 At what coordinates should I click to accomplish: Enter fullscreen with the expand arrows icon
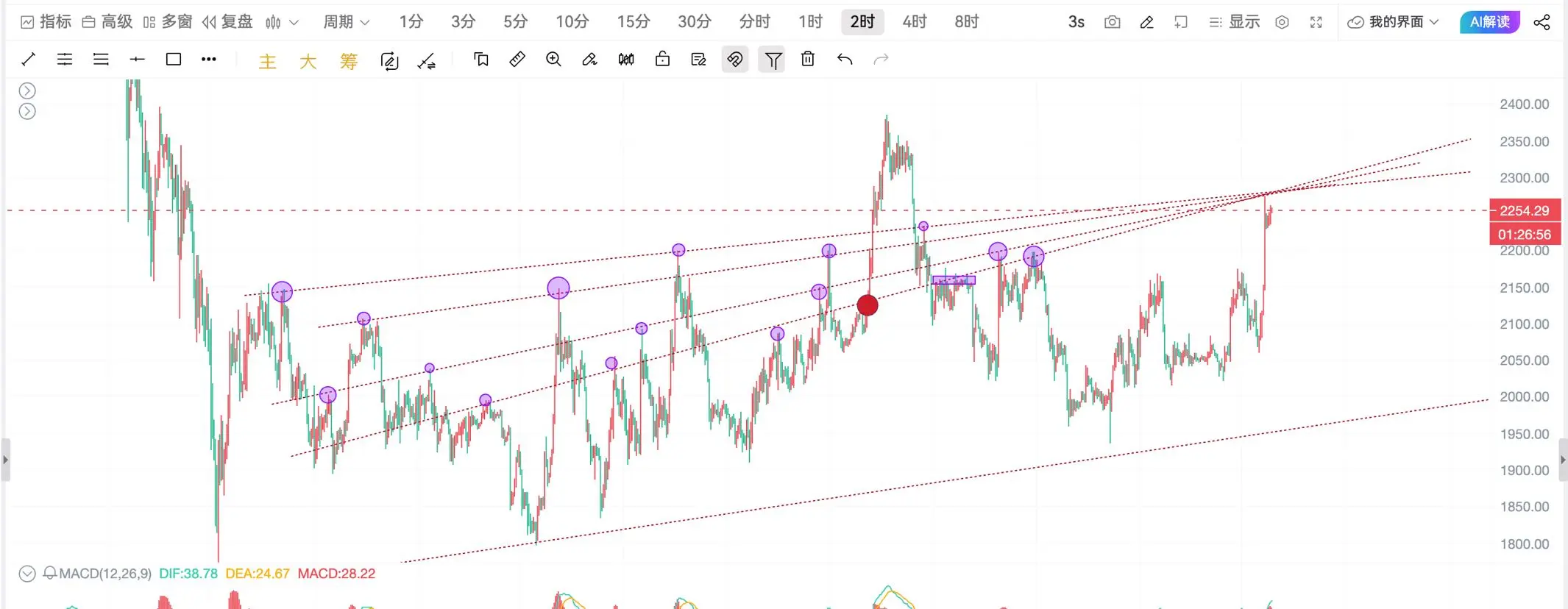pos(1316,22)
